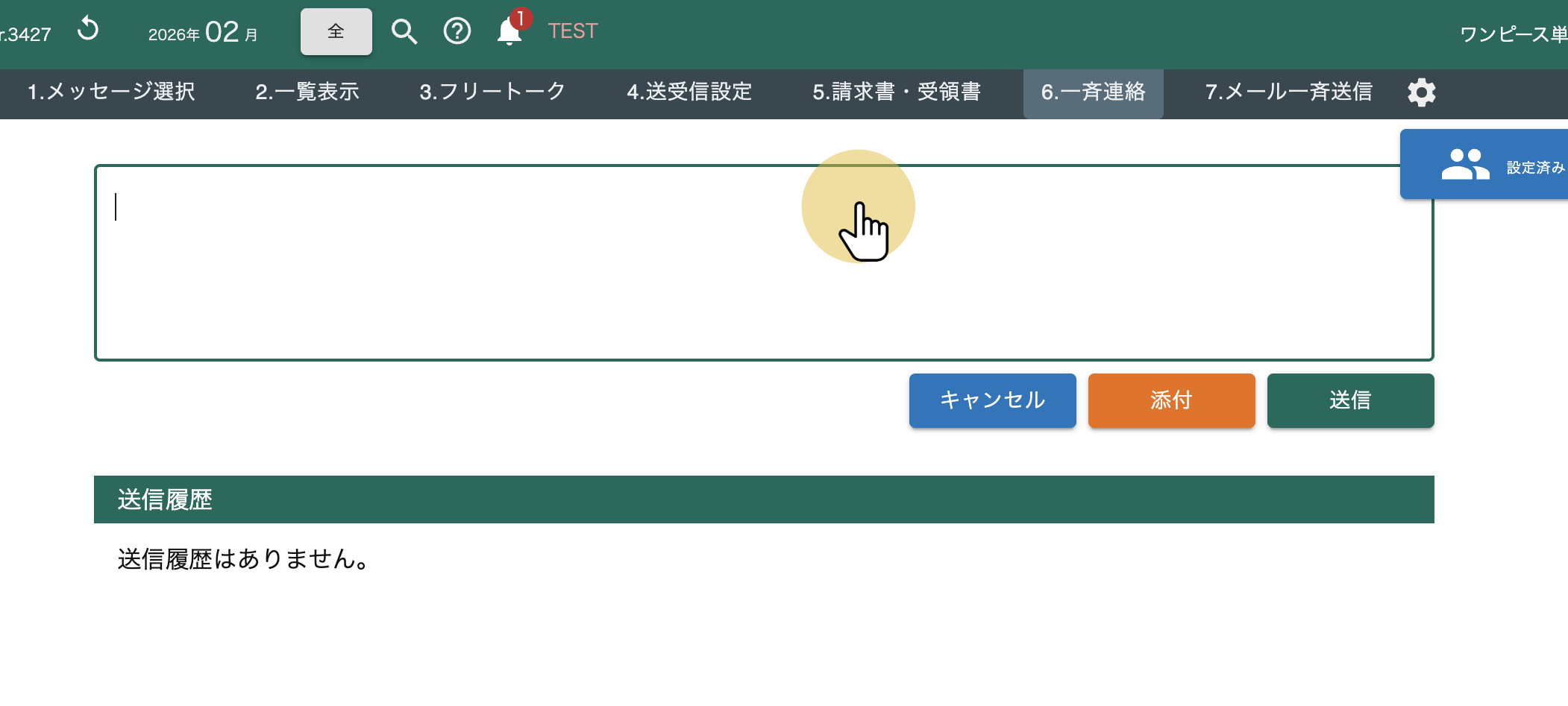Screen dimensions: 1568x706
Task: Click the reload arrow icon
Action: [88, 30]
